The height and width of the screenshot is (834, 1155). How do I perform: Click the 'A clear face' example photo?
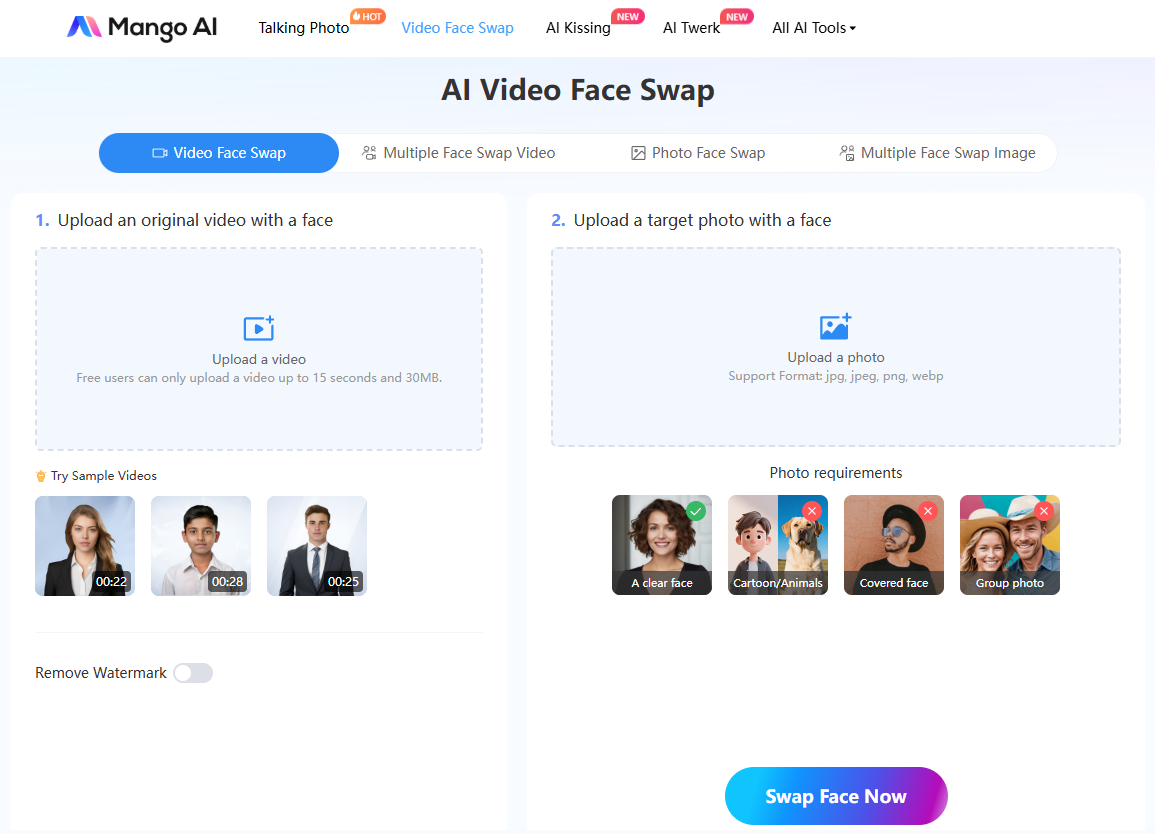click(x=662, y=545)
